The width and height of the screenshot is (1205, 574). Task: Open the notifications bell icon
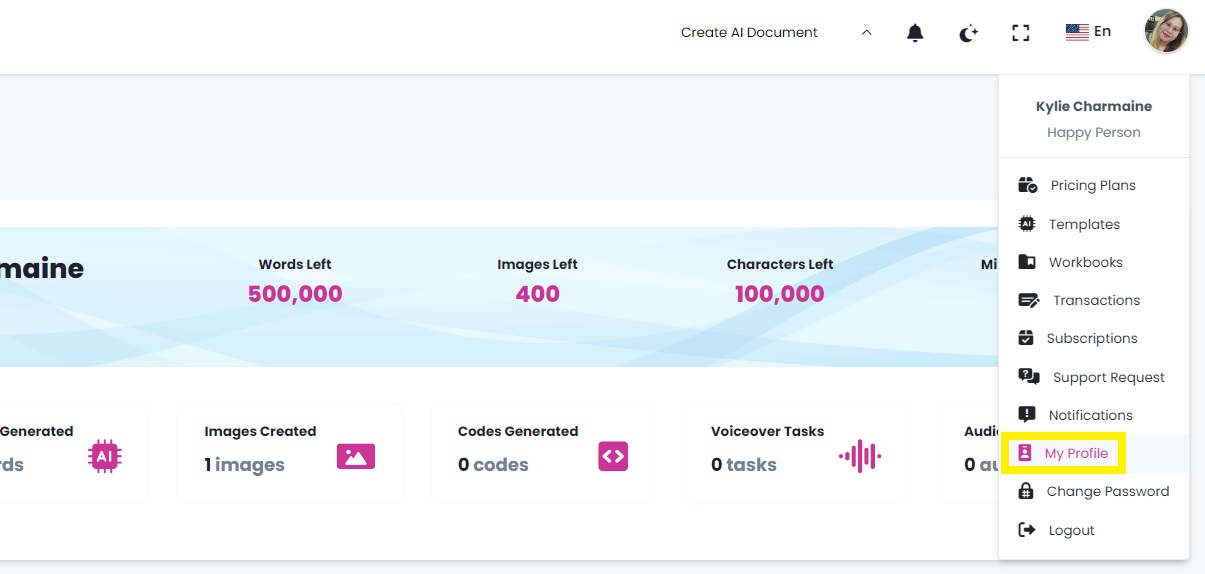[915, 33]
